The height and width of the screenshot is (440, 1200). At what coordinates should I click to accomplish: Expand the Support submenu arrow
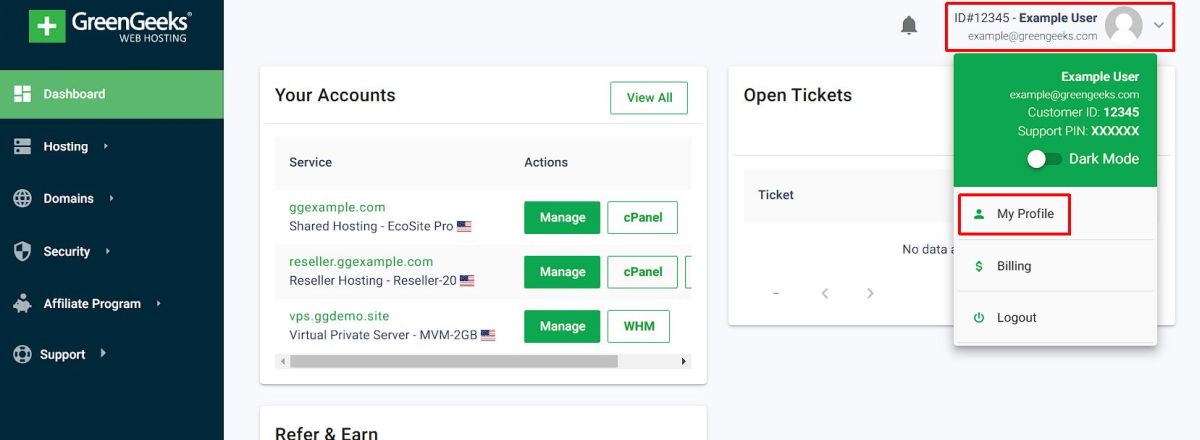tap(104, 354)
